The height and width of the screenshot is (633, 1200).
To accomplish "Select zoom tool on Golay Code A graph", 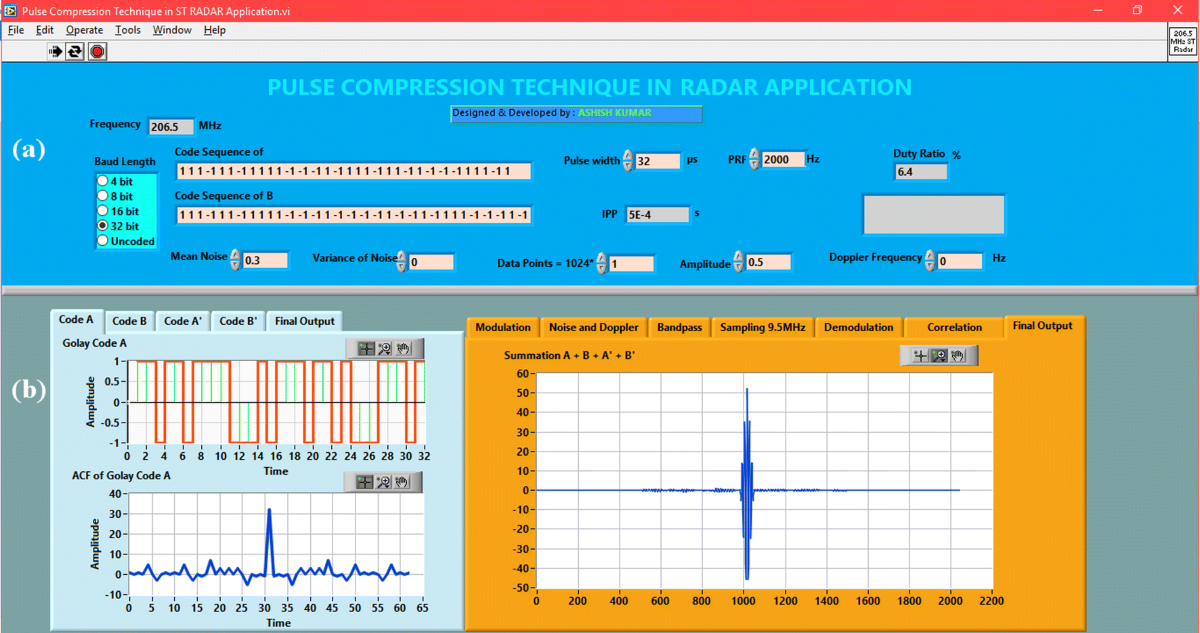I will coord(384,348).
